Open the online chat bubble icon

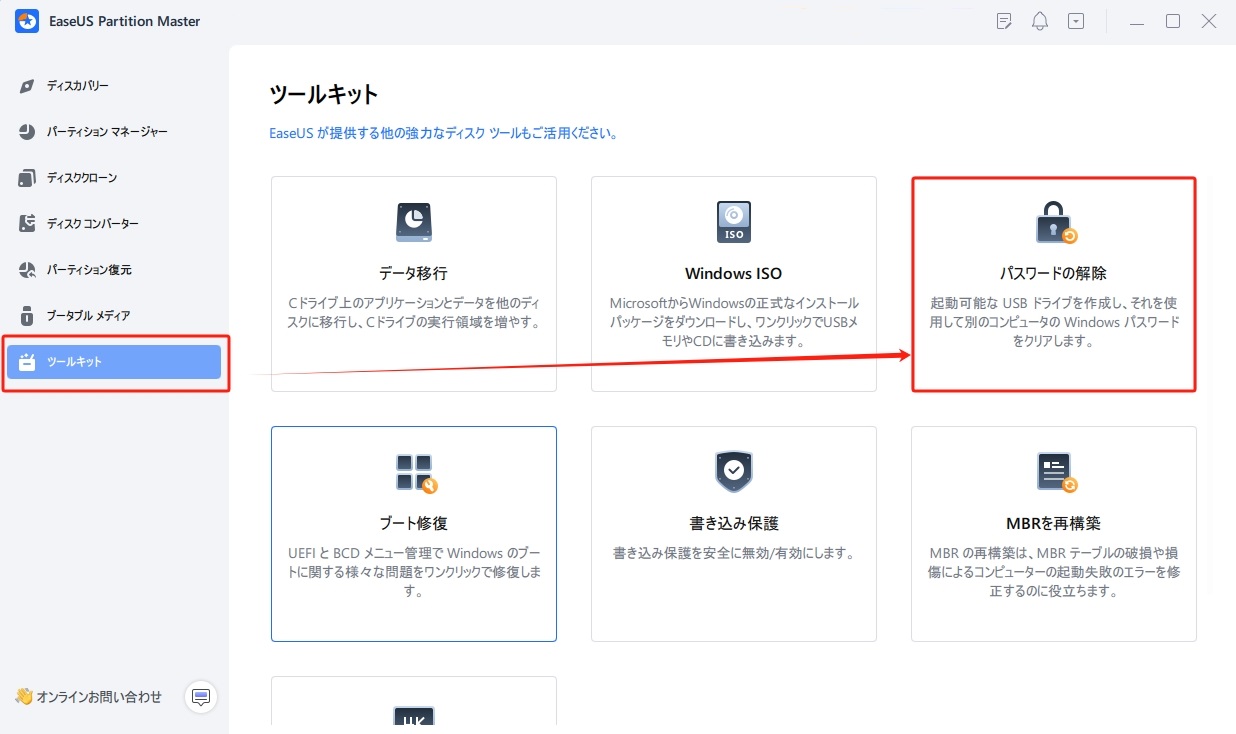pyautogui.click(x=201, y=697)
